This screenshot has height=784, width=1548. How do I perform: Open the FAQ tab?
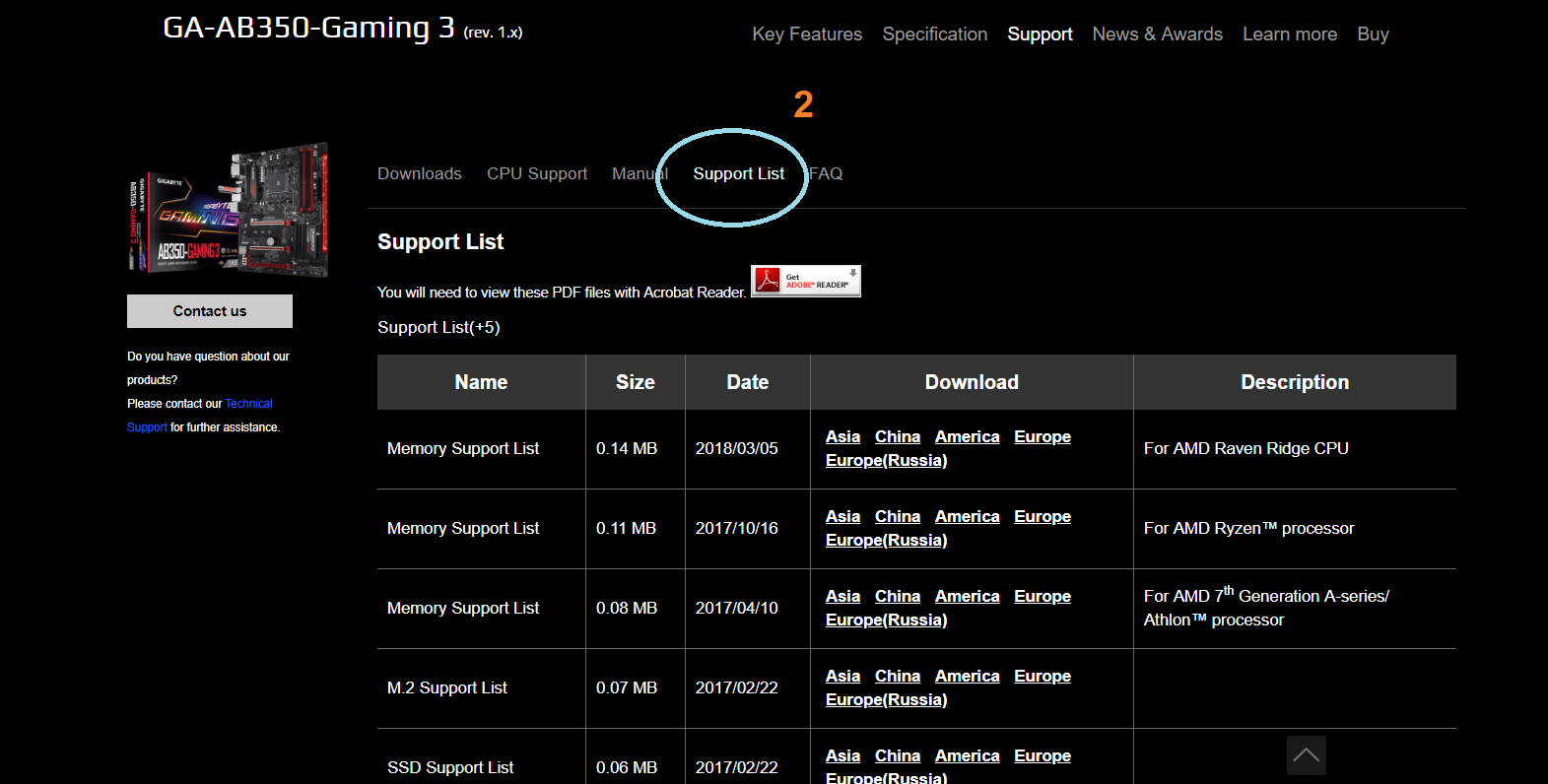tap(826, 173)
